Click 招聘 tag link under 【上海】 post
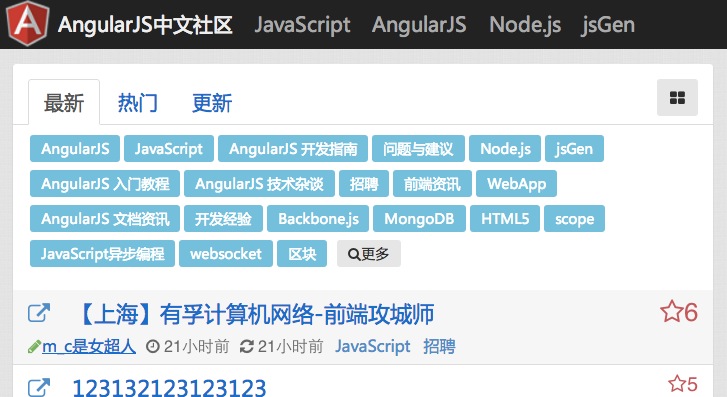 (439, 346)
